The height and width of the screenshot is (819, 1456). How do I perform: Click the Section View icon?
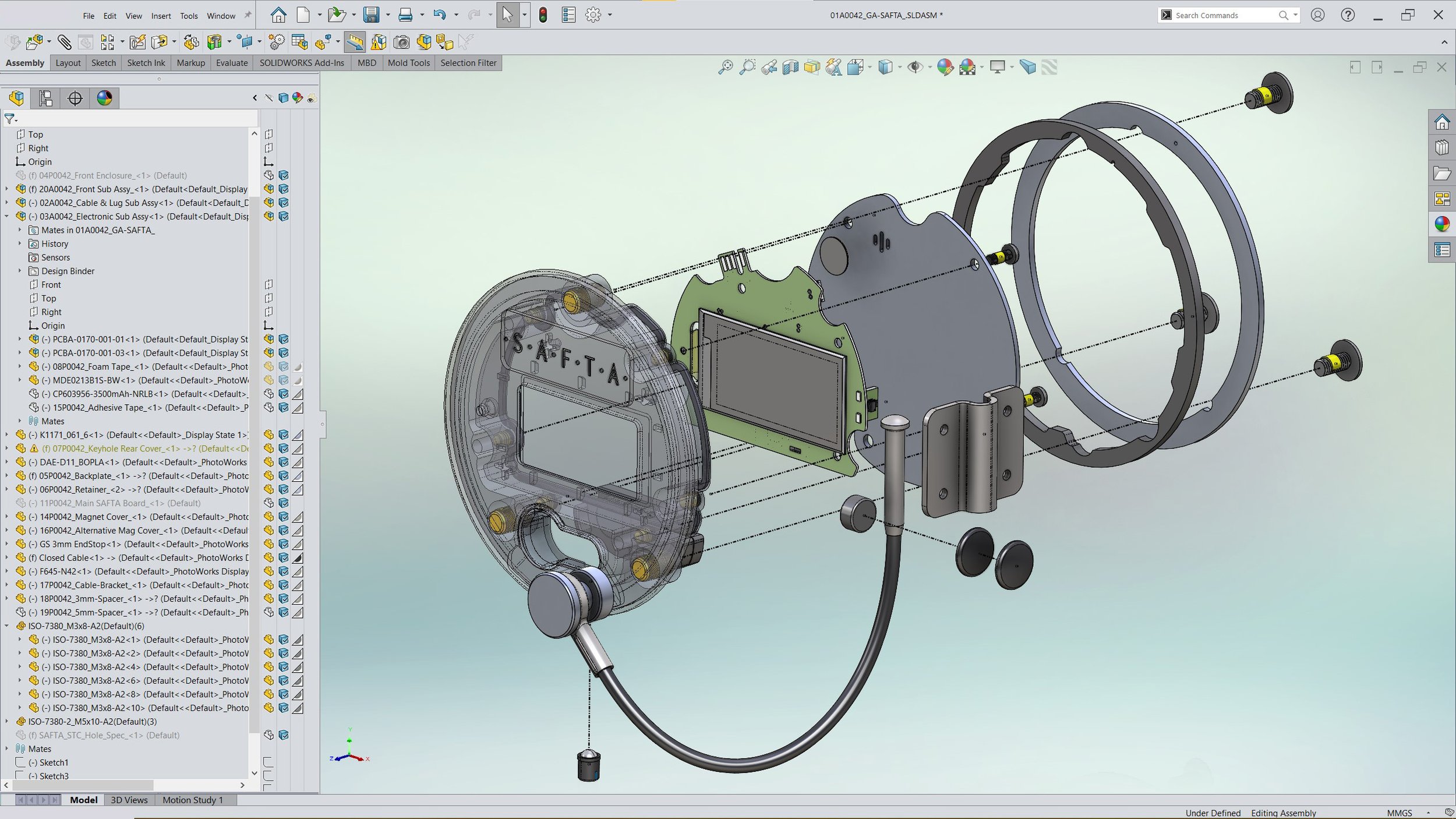tap(790, 68)
